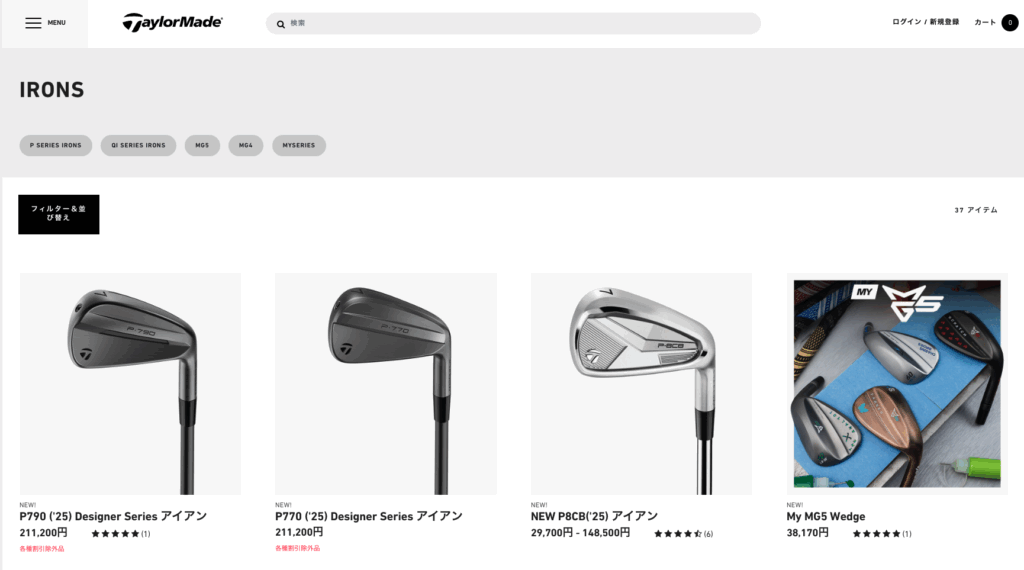The height and width of the screenshot is (570, 1024).
Task: Open P790 ('25) Designer Series product image
Action: pyautogui.click(x=130, y=383)
